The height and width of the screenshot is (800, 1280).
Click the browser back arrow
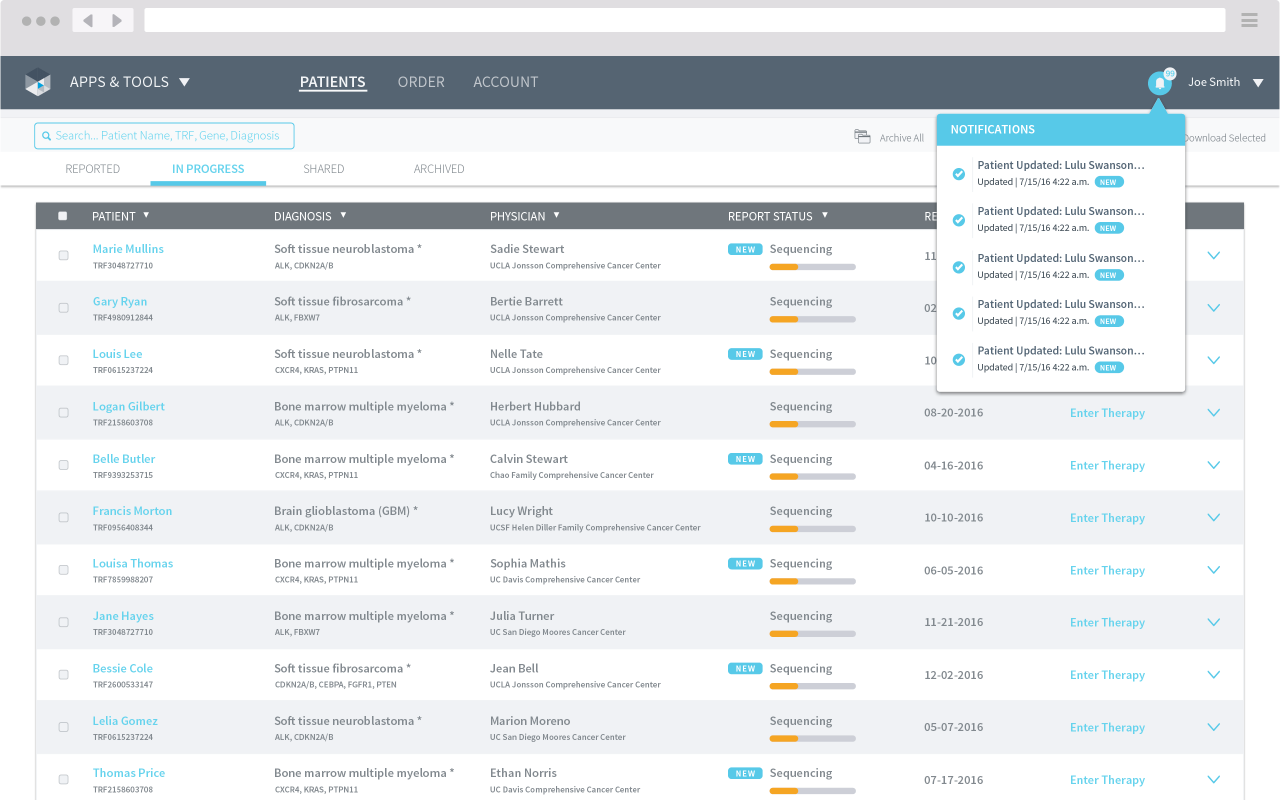tap(88, 21)
